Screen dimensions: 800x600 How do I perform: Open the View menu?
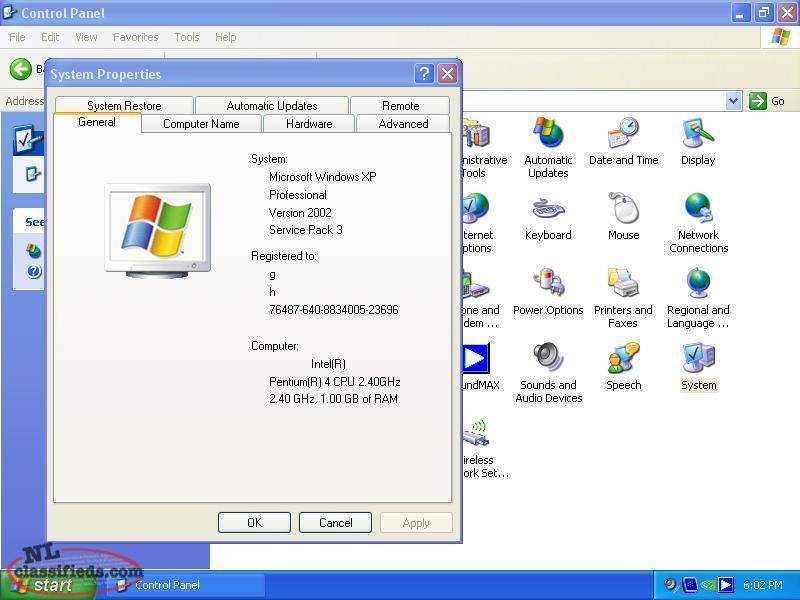point(86,37)
